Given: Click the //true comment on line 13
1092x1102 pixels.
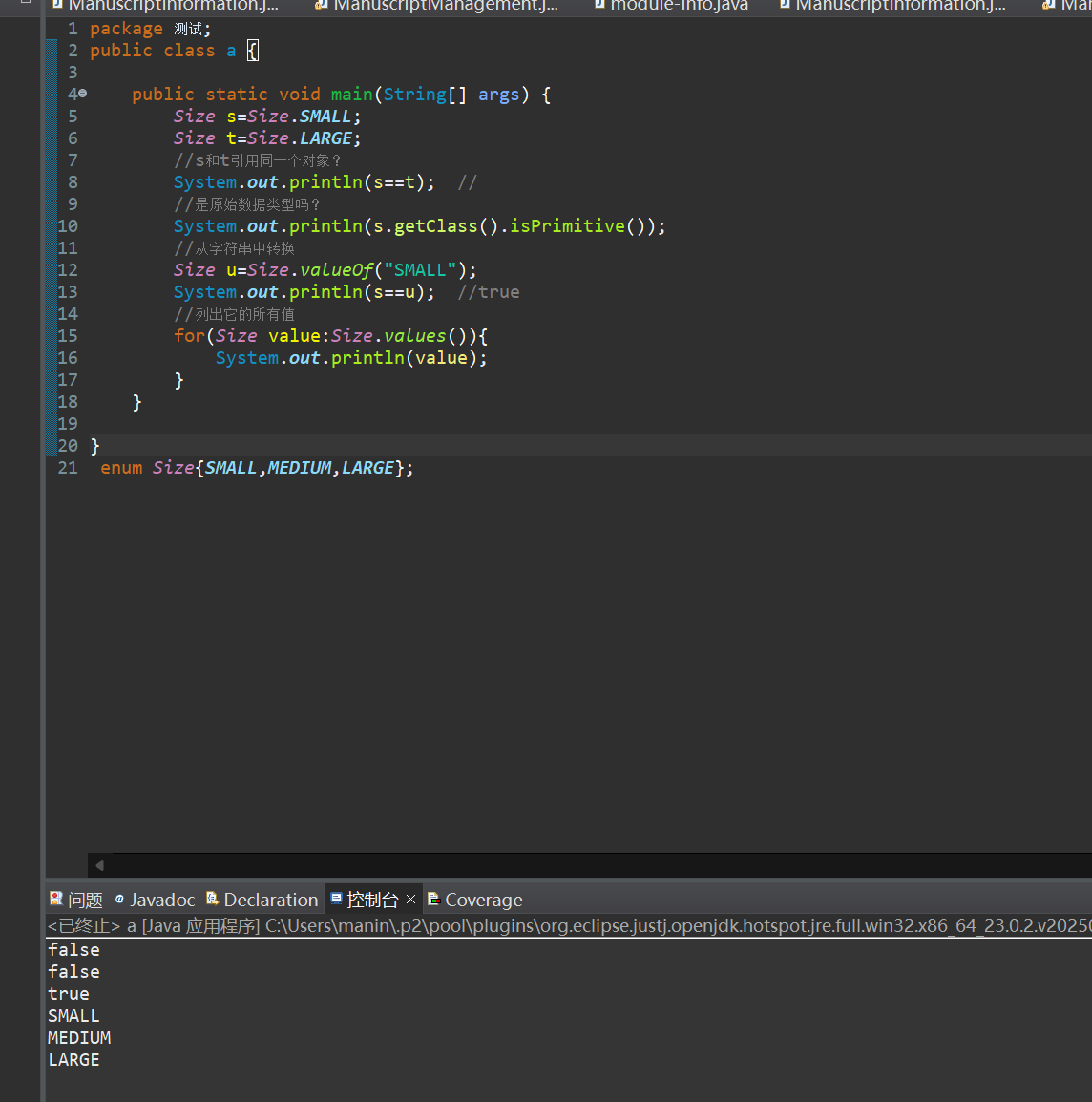Looking at the screenshot, I should 489,292.
